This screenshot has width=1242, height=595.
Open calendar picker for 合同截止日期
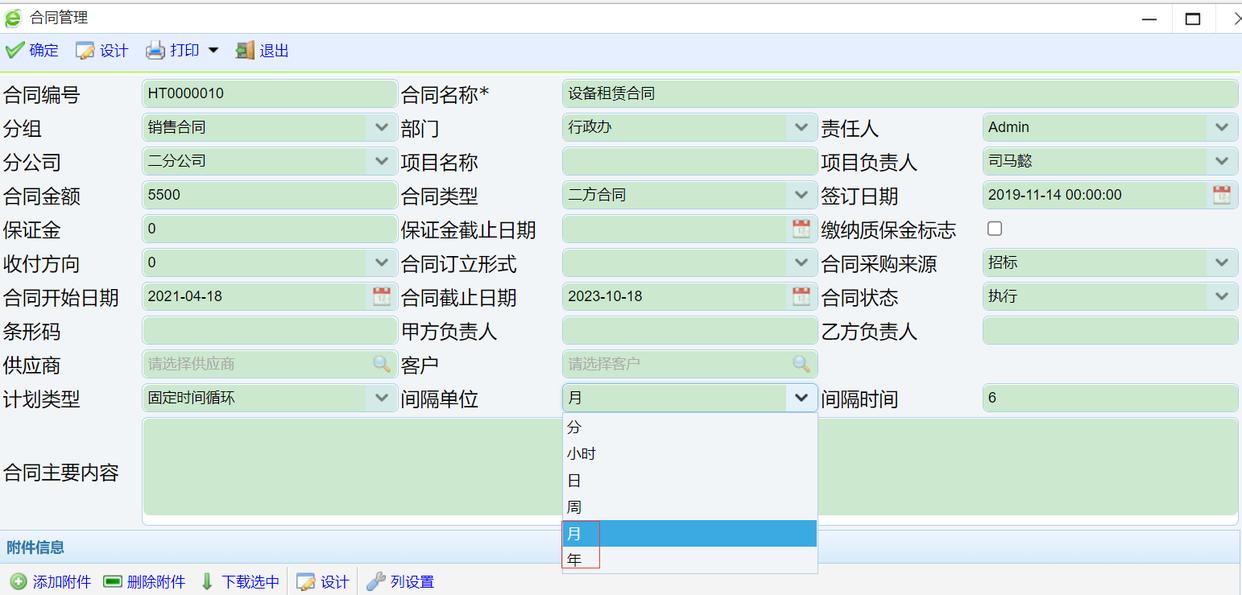coord(801,296)
